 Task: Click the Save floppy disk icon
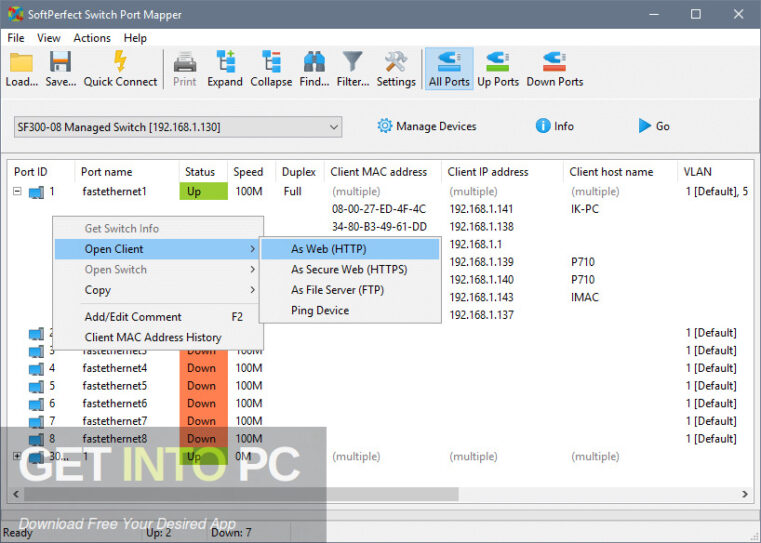coord(60,63)
